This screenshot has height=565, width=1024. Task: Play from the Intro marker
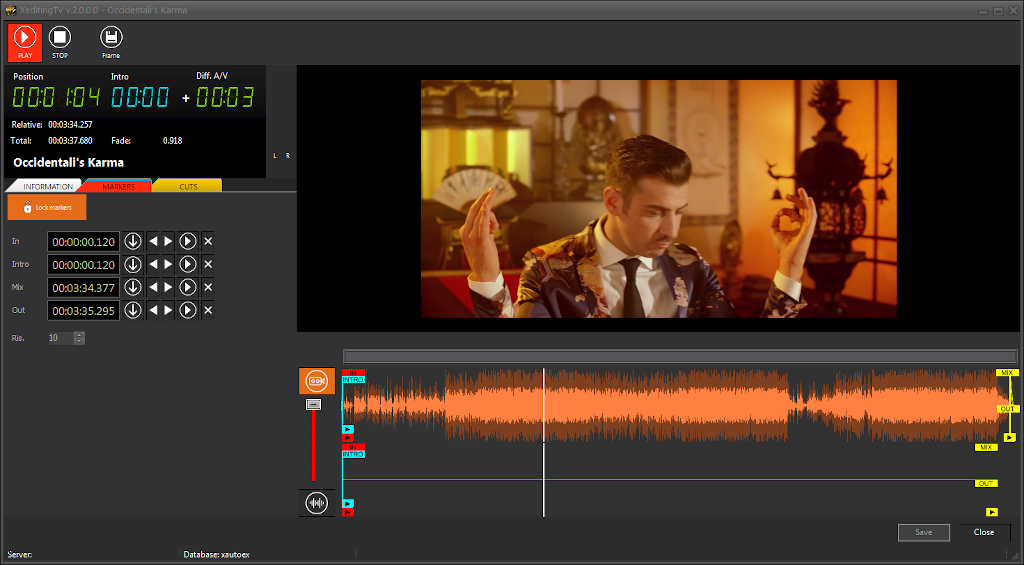188,265
